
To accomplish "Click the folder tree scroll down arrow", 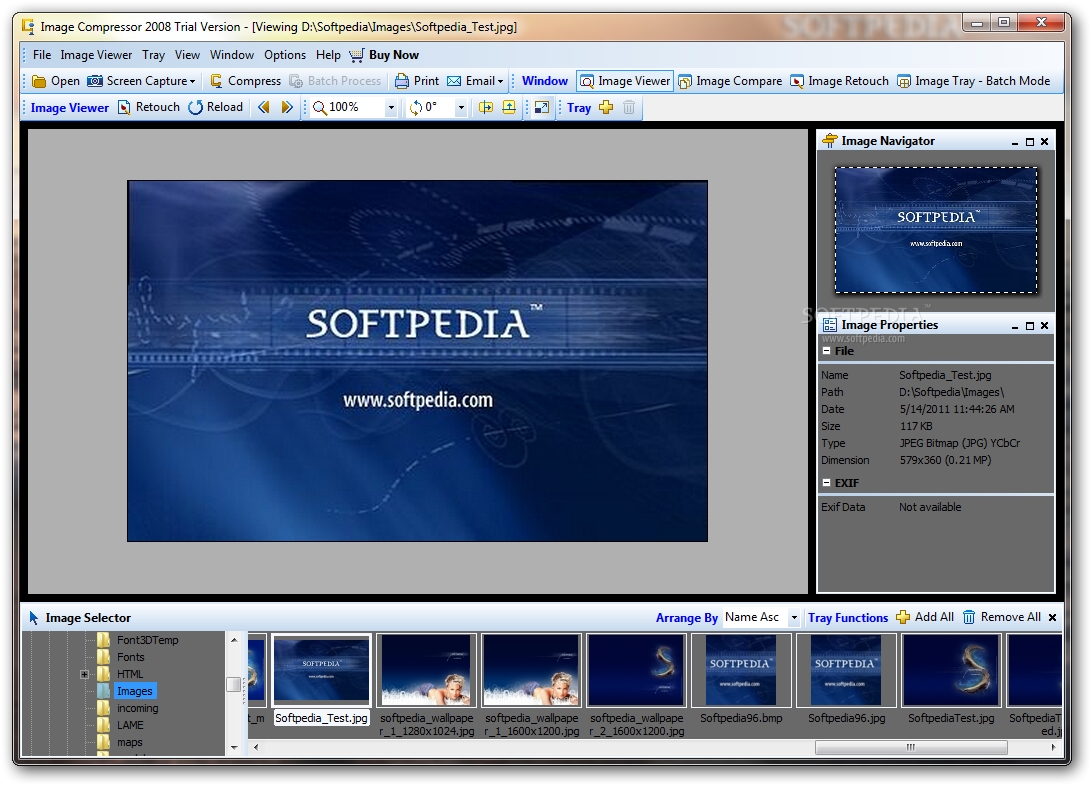I will click(234, 747).
